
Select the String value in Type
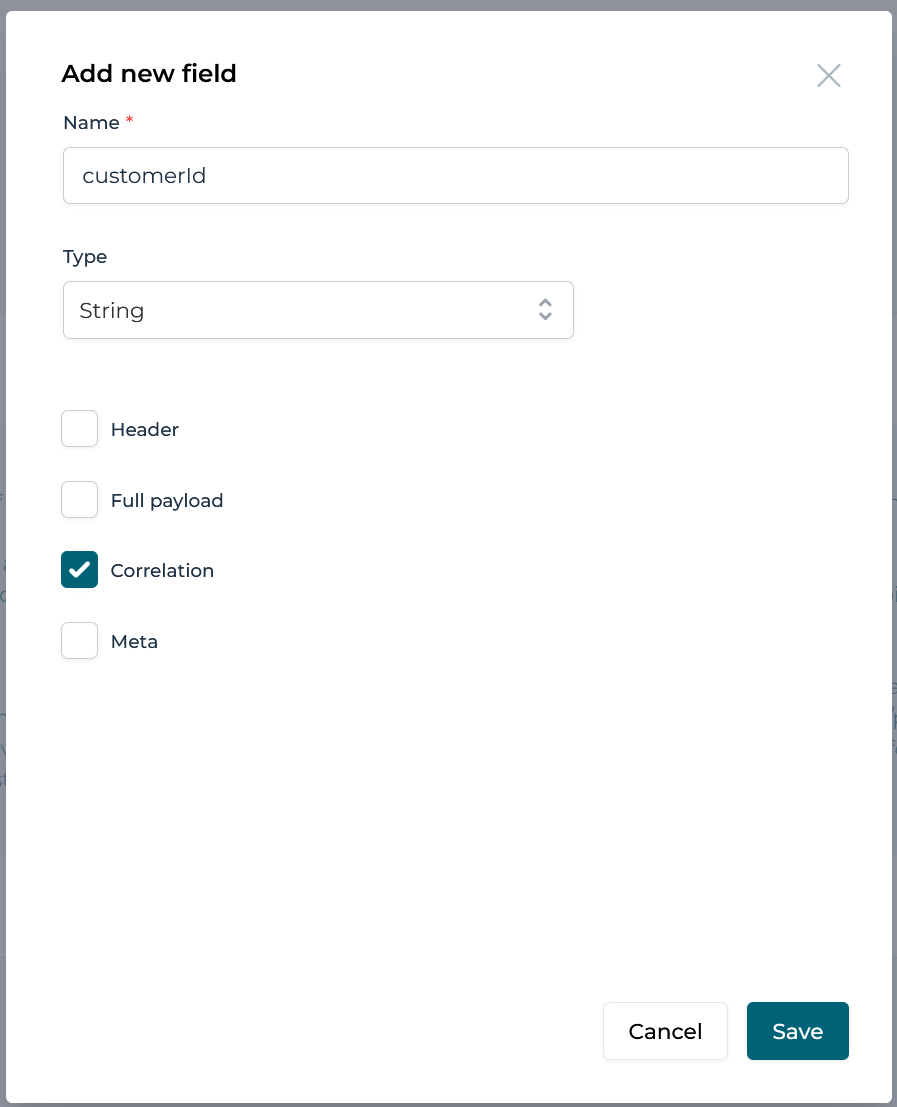(112, 311)
